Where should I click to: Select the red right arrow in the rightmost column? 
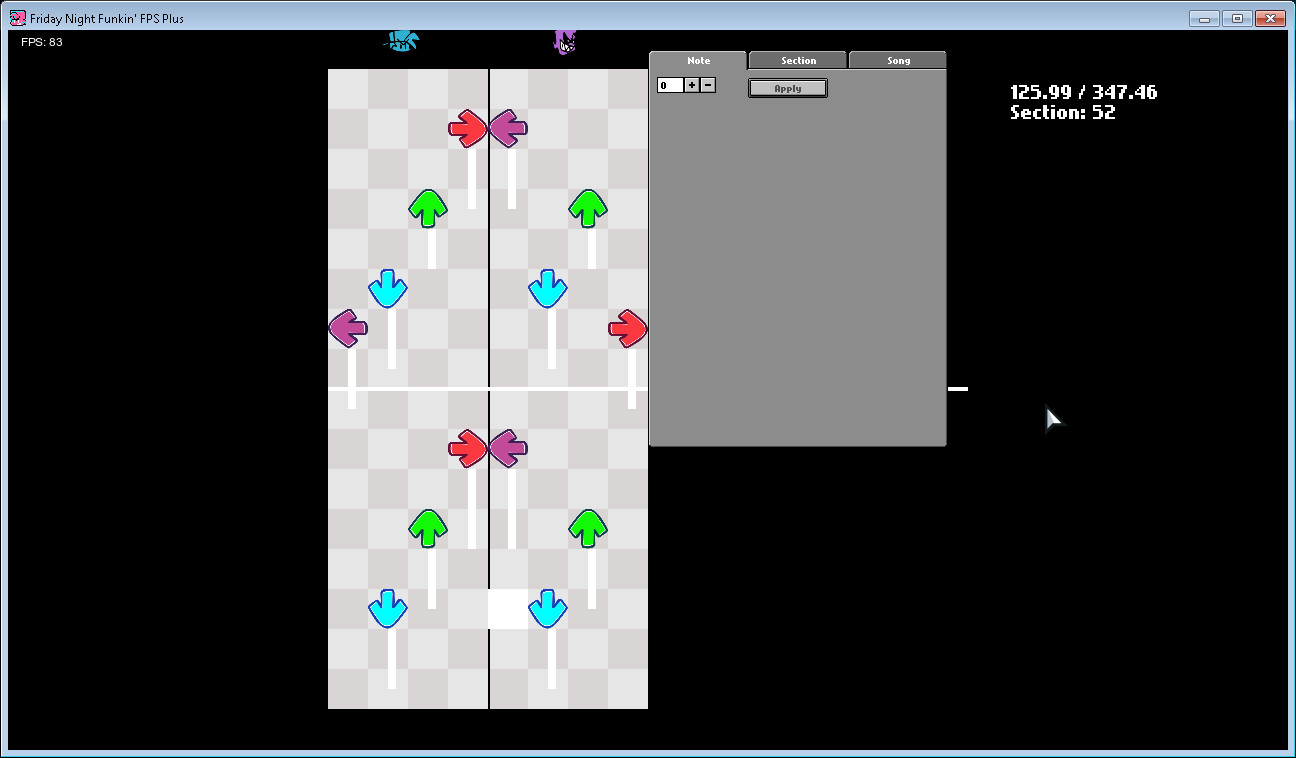[628, 328]
